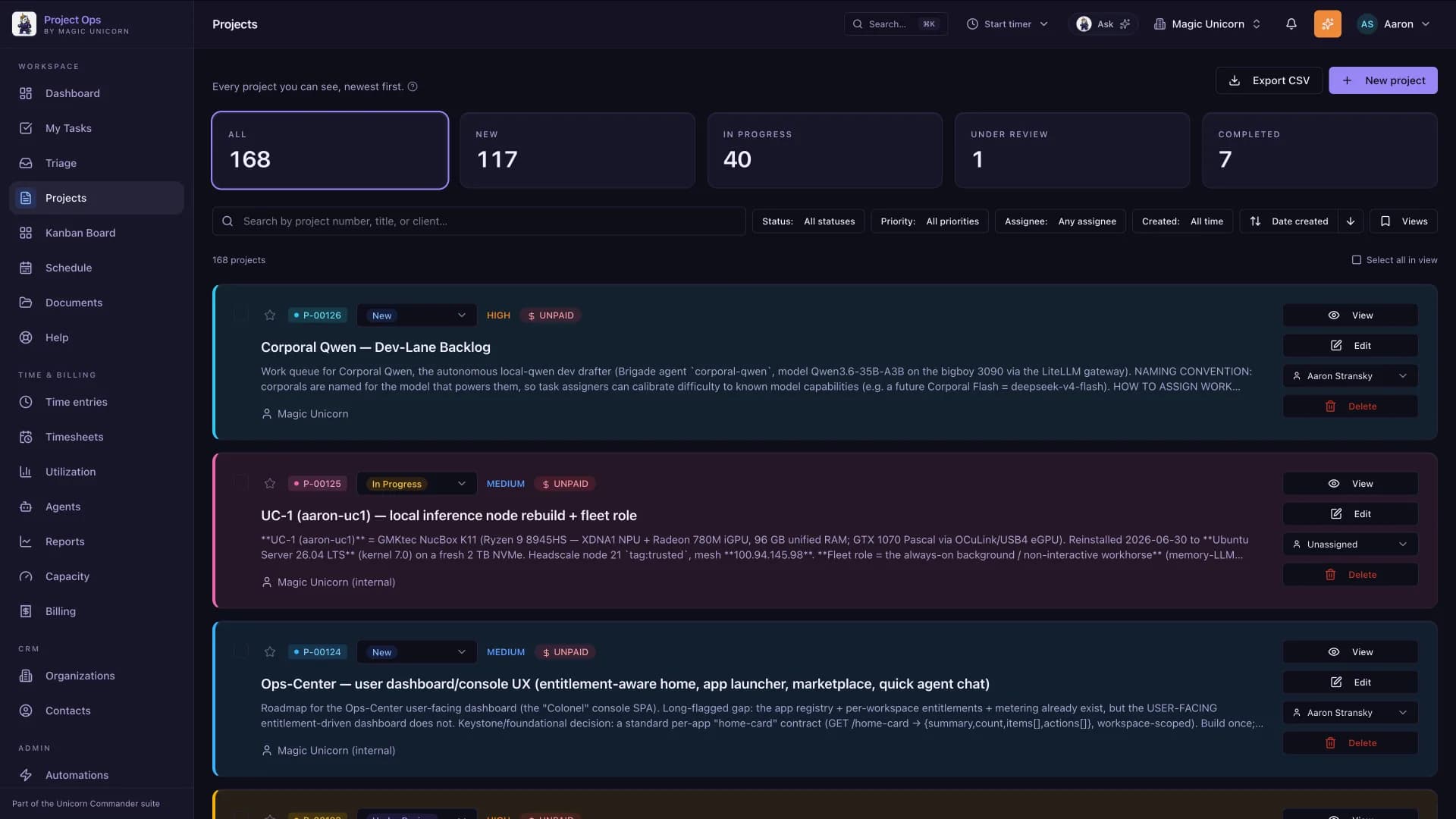The image size is (1456, 819).
Task: Click the pencil Edit button for P-00125
Action: 1351,514
